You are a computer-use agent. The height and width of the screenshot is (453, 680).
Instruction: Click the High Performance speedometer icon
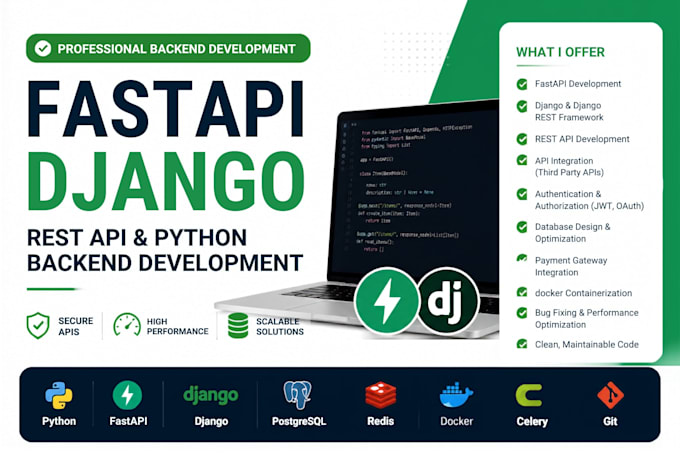127,325
